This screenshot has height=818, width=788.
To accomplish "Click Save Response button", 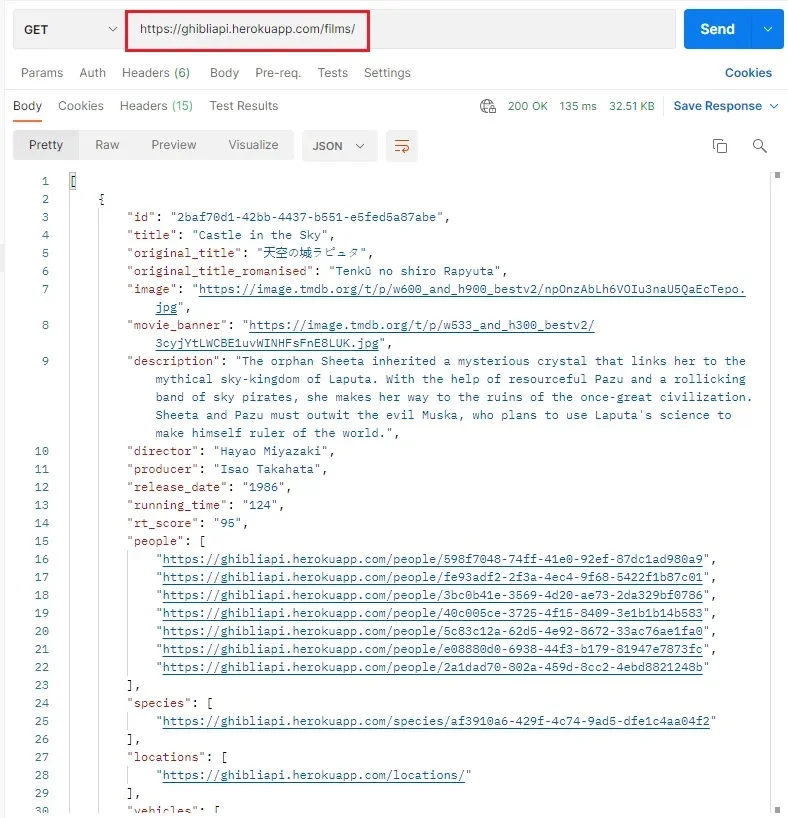I will coord(718,106).
